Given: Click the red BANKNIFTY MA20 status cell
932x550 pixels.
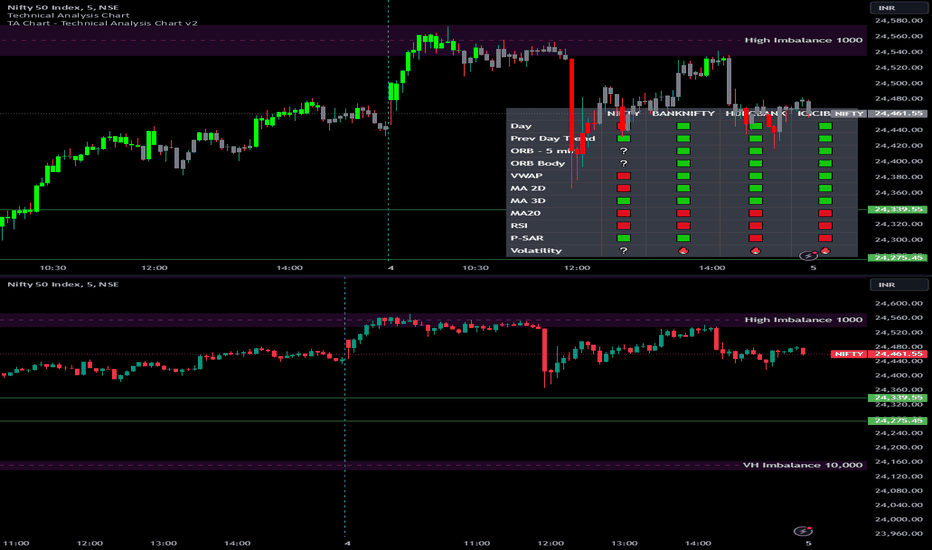Looking at the screenshot, I should pyautogui.click(x=683, y=213).
